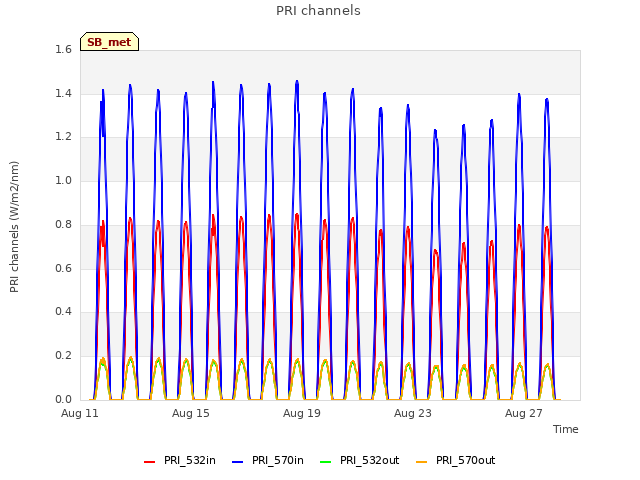Select the PRI_532in legend entry
The height and width of the screenshot is (480, 640).
(x=180, y=460)
